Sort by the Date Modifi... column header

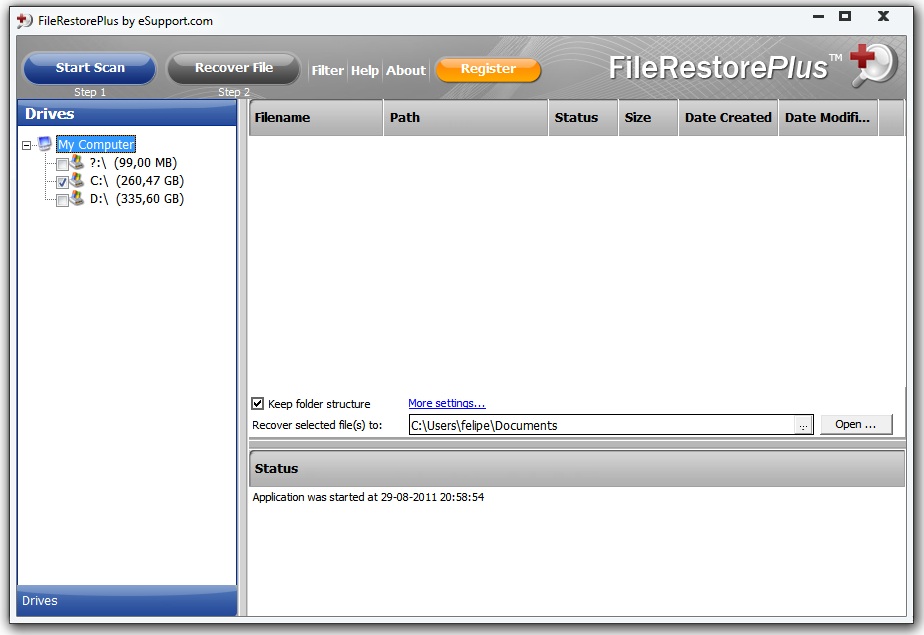(x=828, y=118)
